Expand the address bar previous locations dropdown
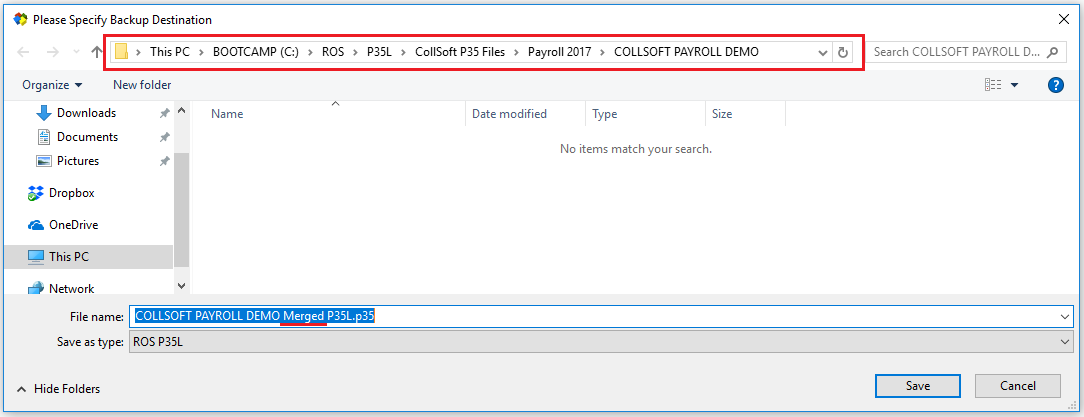 point(822,52)
